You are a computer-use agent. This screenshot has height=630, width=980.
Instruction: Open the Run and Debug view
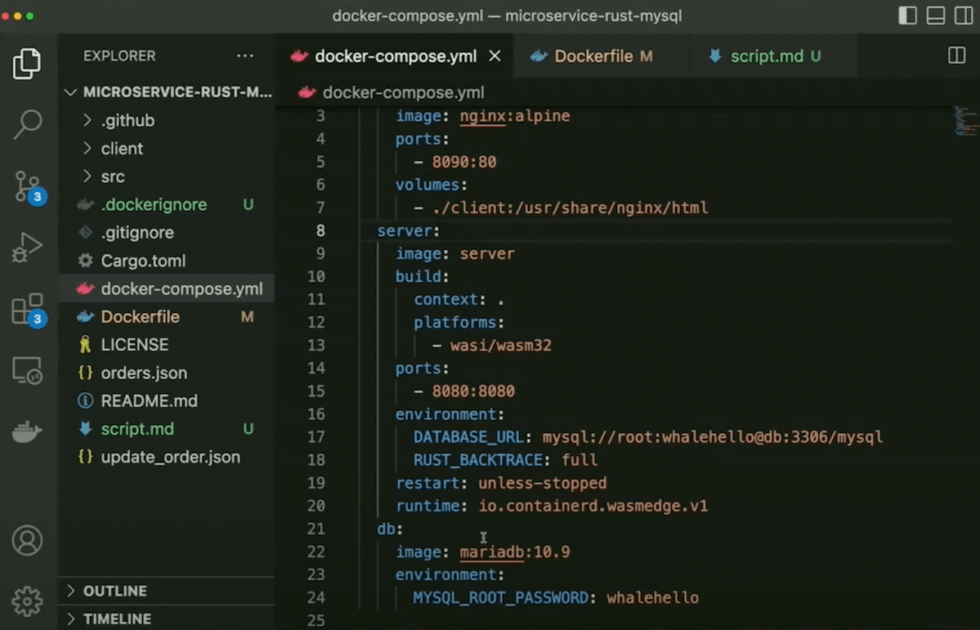click(28, 245)
